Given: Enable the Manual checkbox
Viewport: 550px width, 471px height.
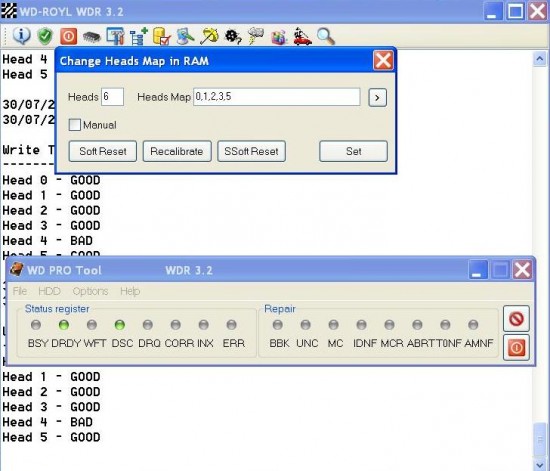Looking at the screenshot, I should 75,125.
